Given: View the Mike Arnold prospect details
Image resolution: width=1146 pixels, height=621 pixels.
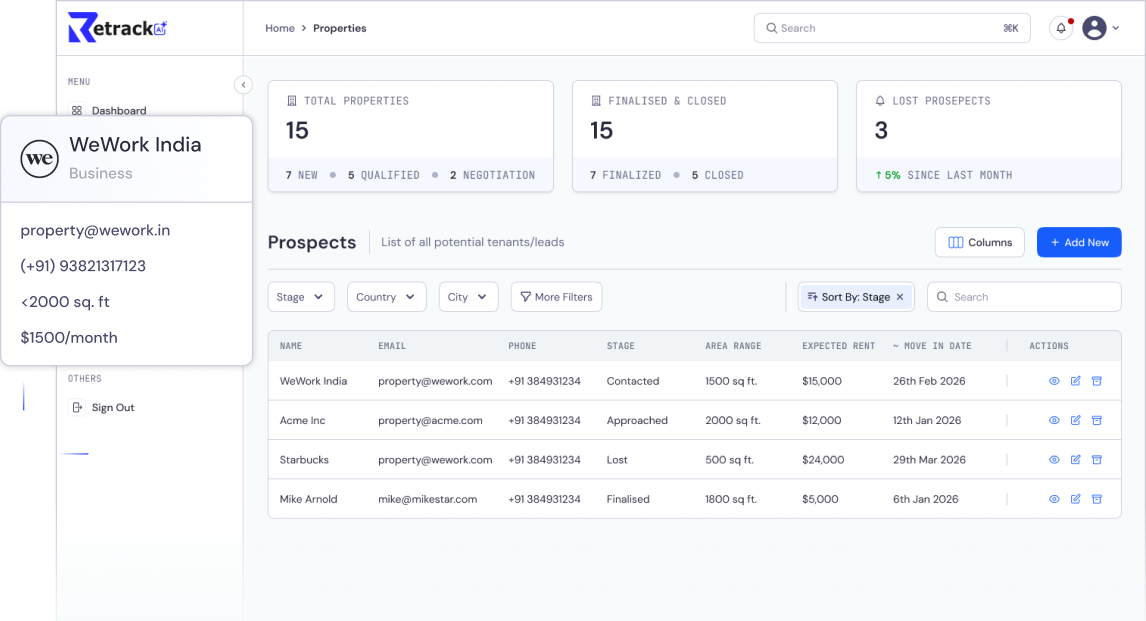Looking at the screenshot, I should (1054, 499).
